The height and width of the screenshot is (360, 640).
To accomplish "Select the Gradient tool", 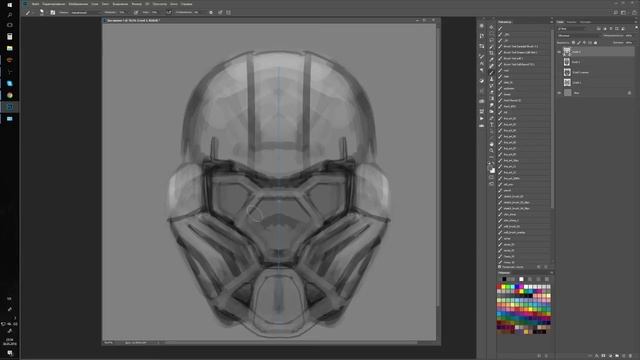I will coord(491,98).
